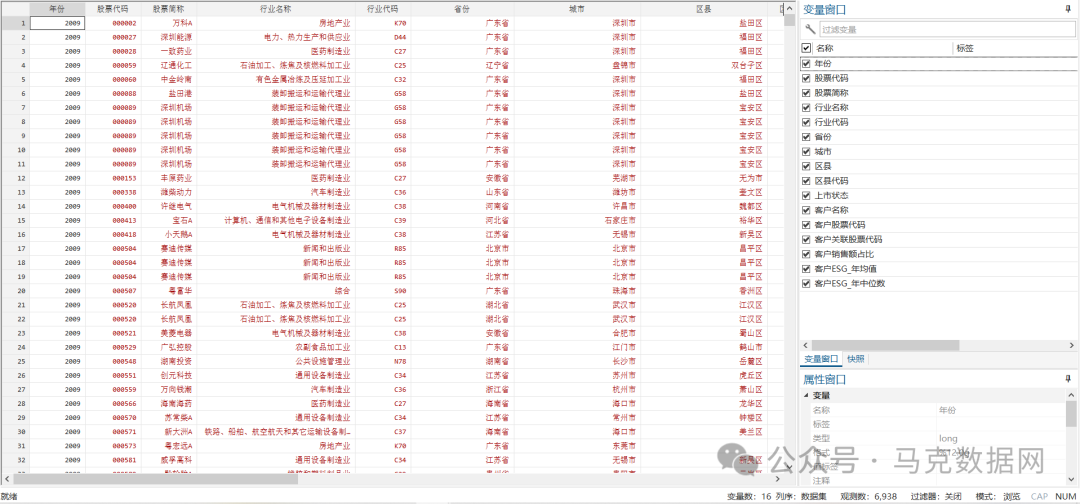The width and height of the screenshot is (1080, 504).
Task: Select the 行业代码 column header in data grid
Action: (x=383, y=10)
